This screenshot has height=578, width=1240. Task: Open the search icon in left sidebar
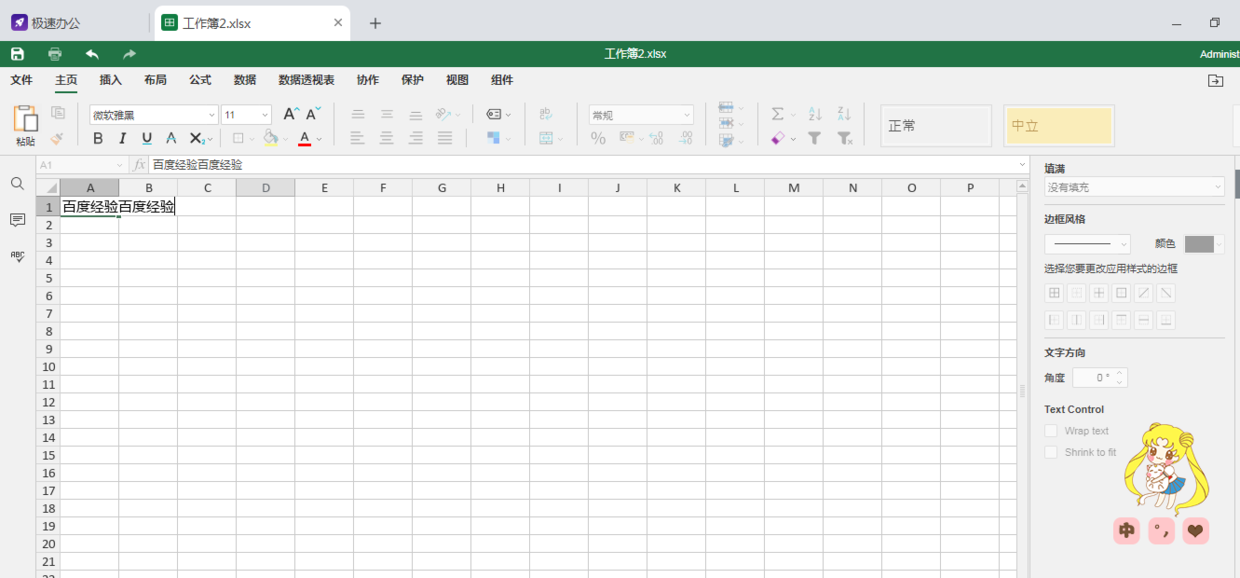[17, 184]
